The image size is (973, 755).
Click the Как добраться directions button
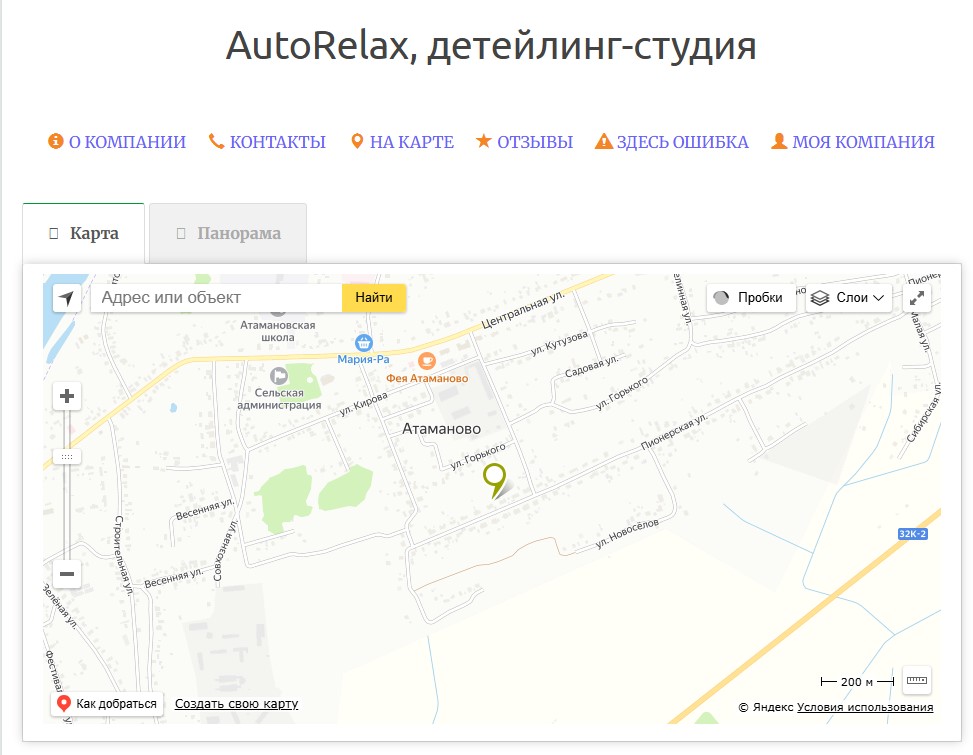click(x=107, y=704)
